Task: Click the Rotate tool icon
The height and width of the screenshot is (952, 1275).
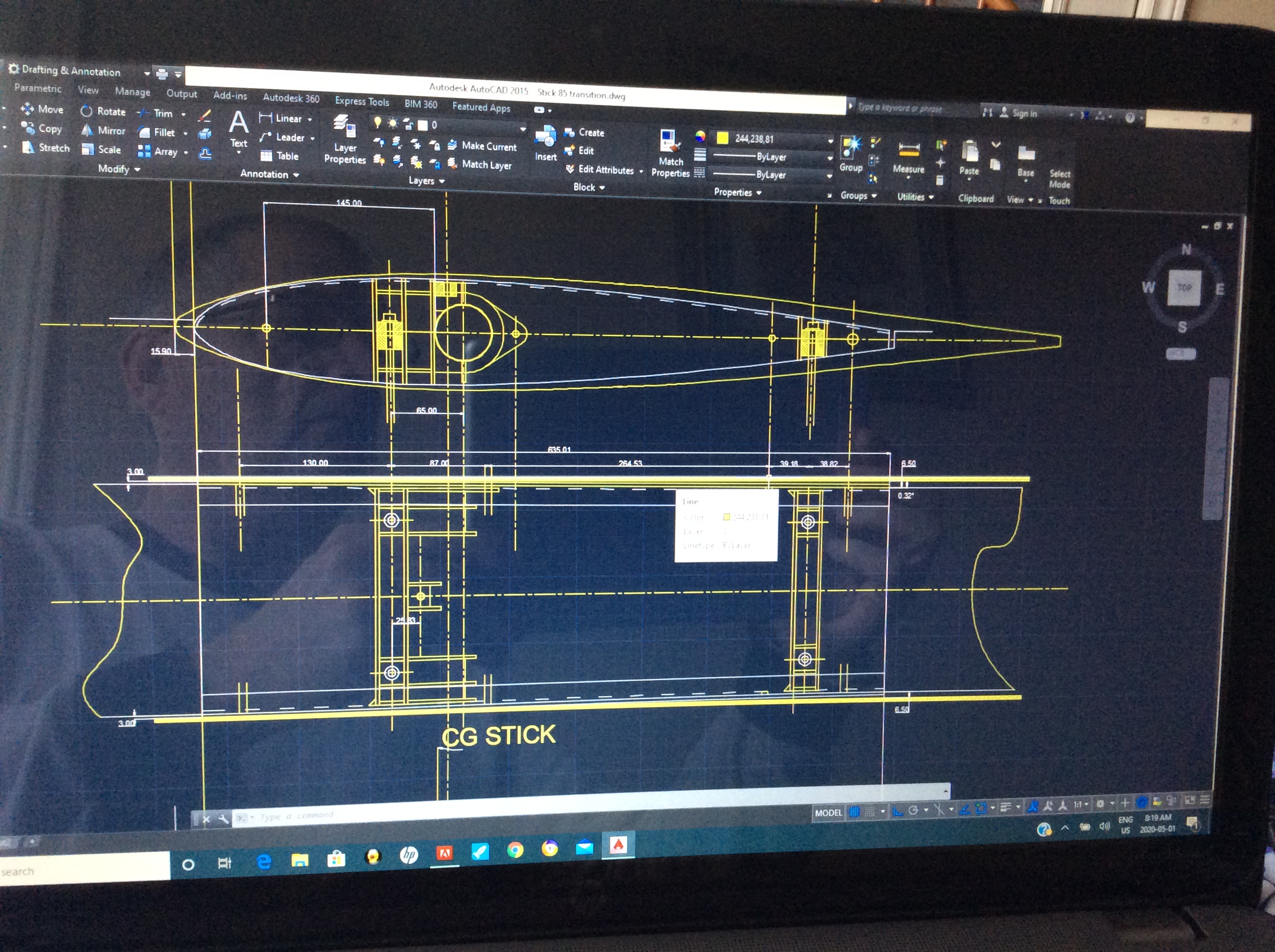Action: [87, 111]
